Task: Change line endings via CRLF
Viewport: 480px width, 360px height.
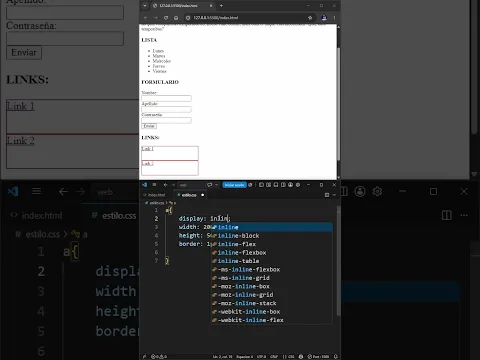Action: (x=274, y=356)
